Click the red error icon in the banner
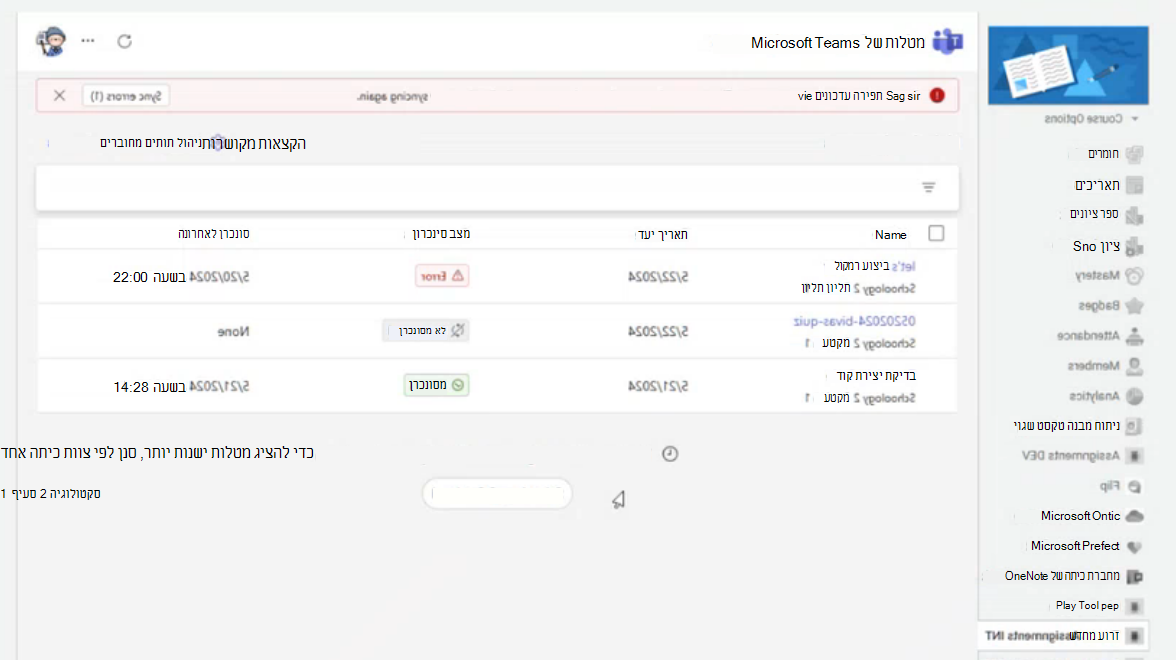1176x660 pixels. 937,95
